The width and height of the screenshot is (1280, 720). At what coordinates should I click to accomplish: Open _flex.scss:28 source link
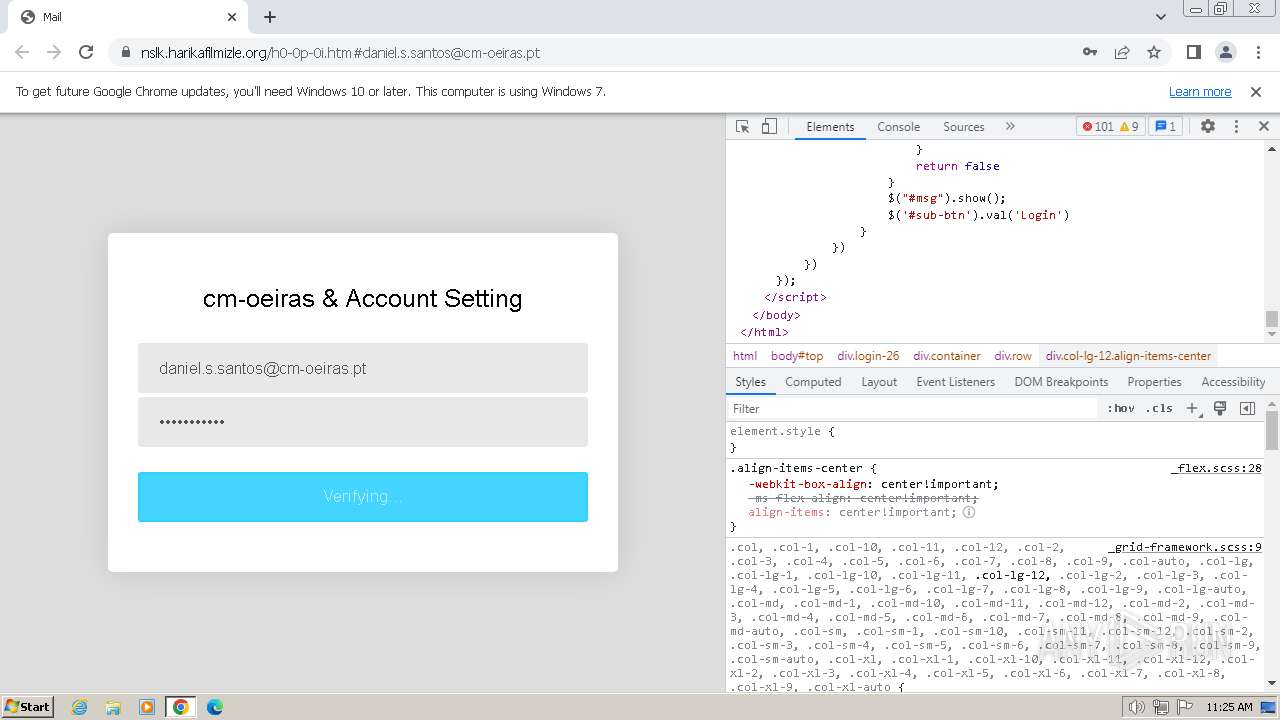coord(1216,468)
